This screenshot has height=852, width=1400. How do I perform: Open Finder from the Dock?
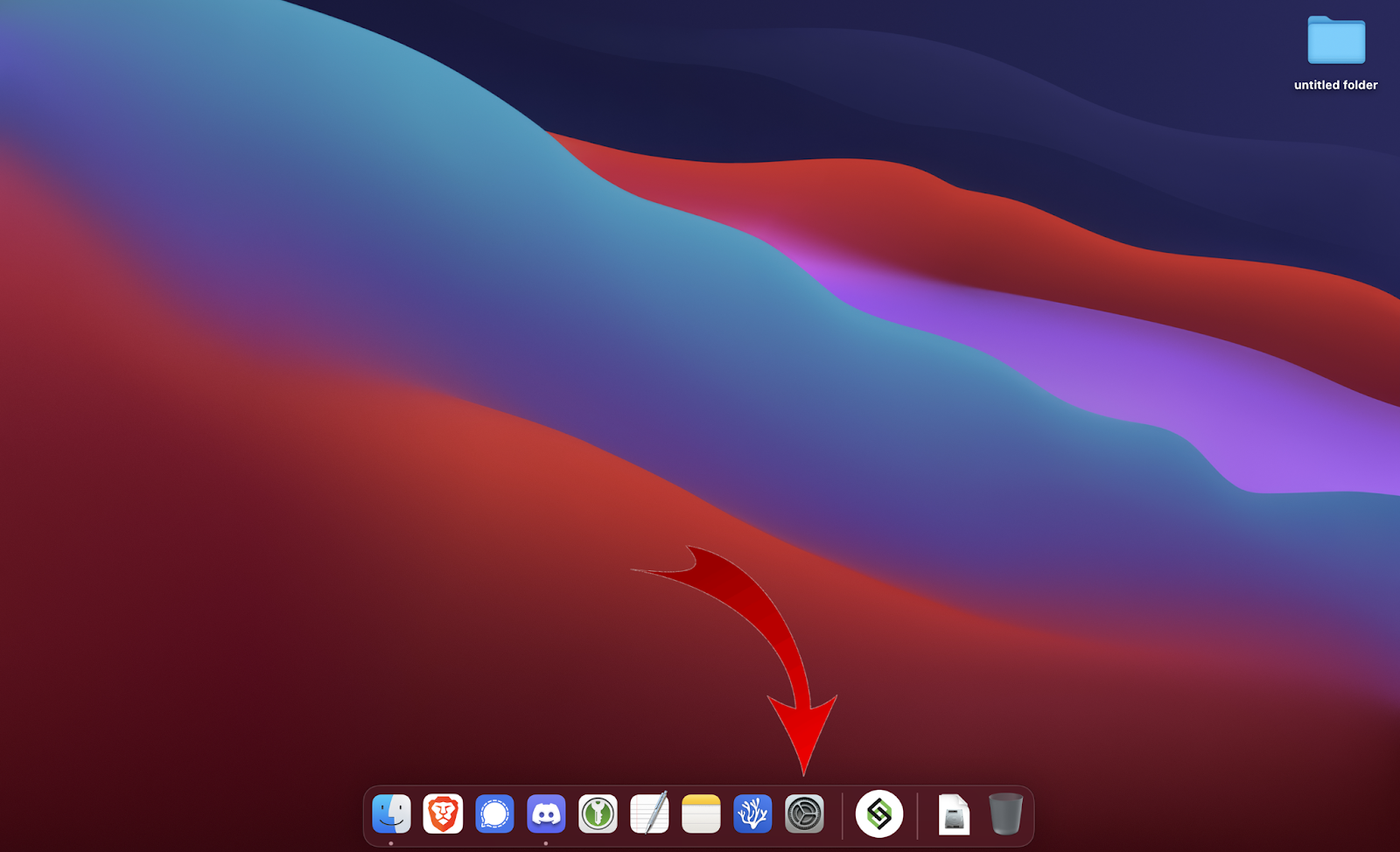point(391,814)
